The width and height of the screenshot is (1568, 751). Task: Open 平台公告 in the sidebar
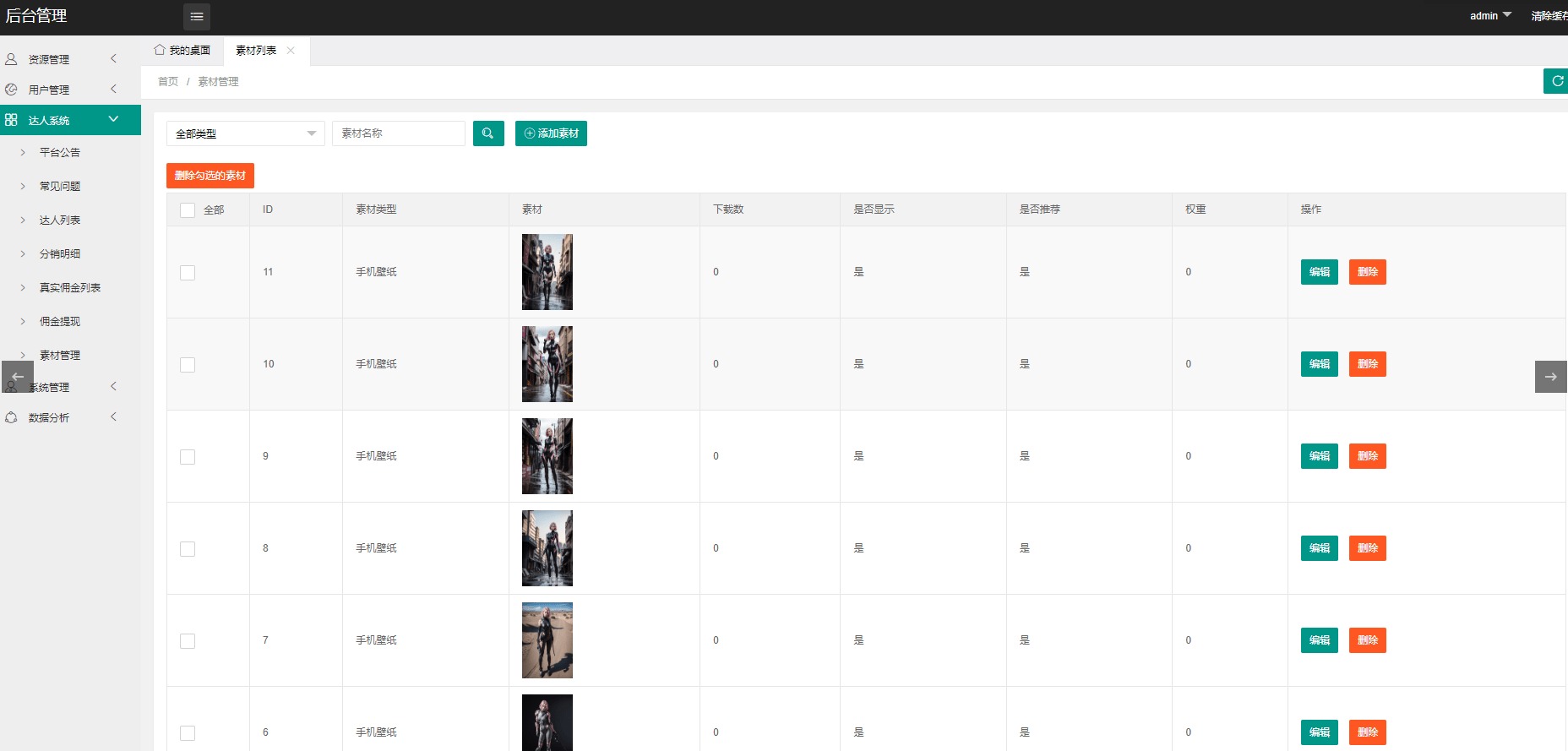click(x=60, y=153)
